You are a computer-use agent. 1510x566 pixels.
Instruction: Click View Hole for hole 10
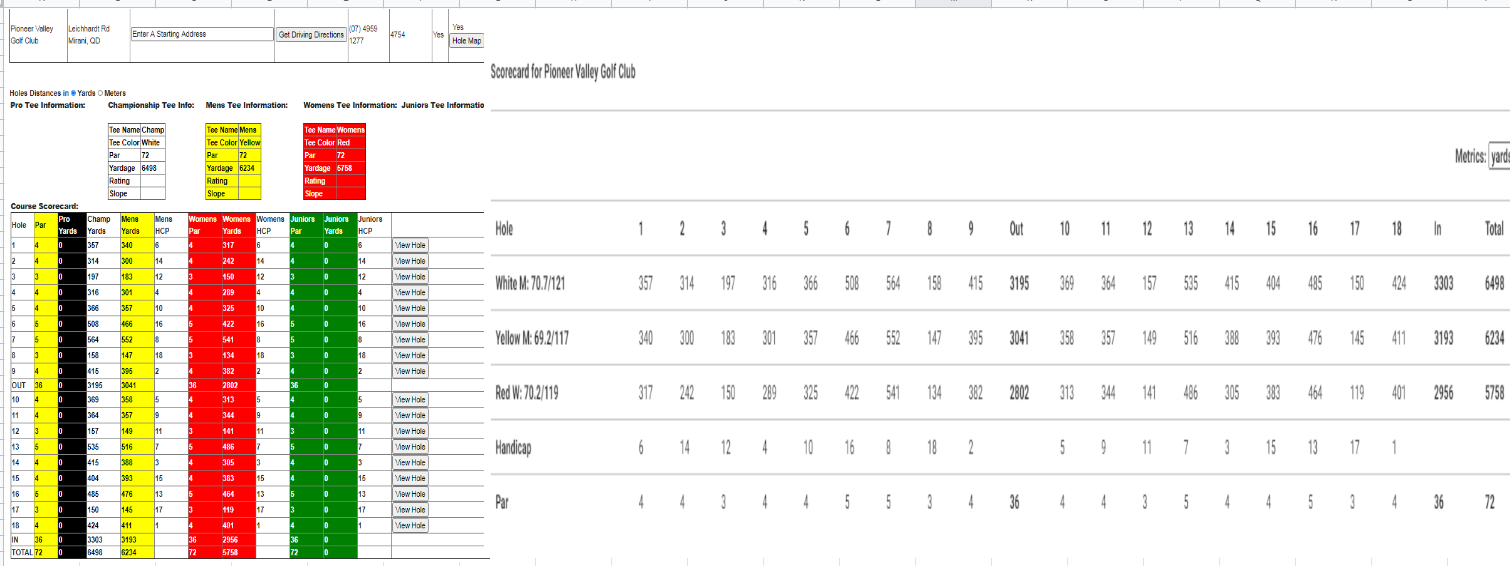pyautogui.click(x=411, y=399)
